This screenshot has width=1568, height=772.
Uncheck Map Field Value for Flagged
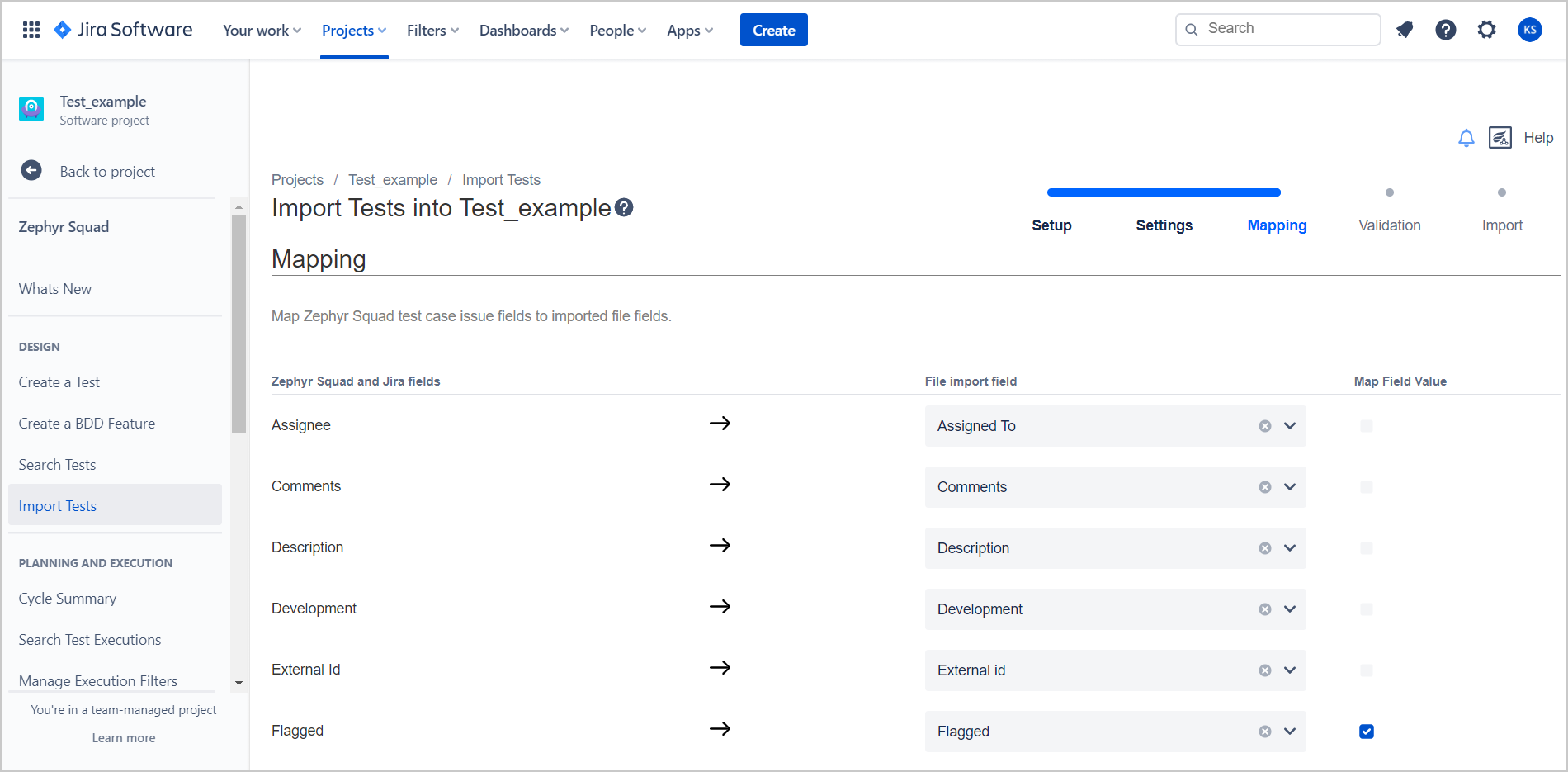coord(1367,732)
